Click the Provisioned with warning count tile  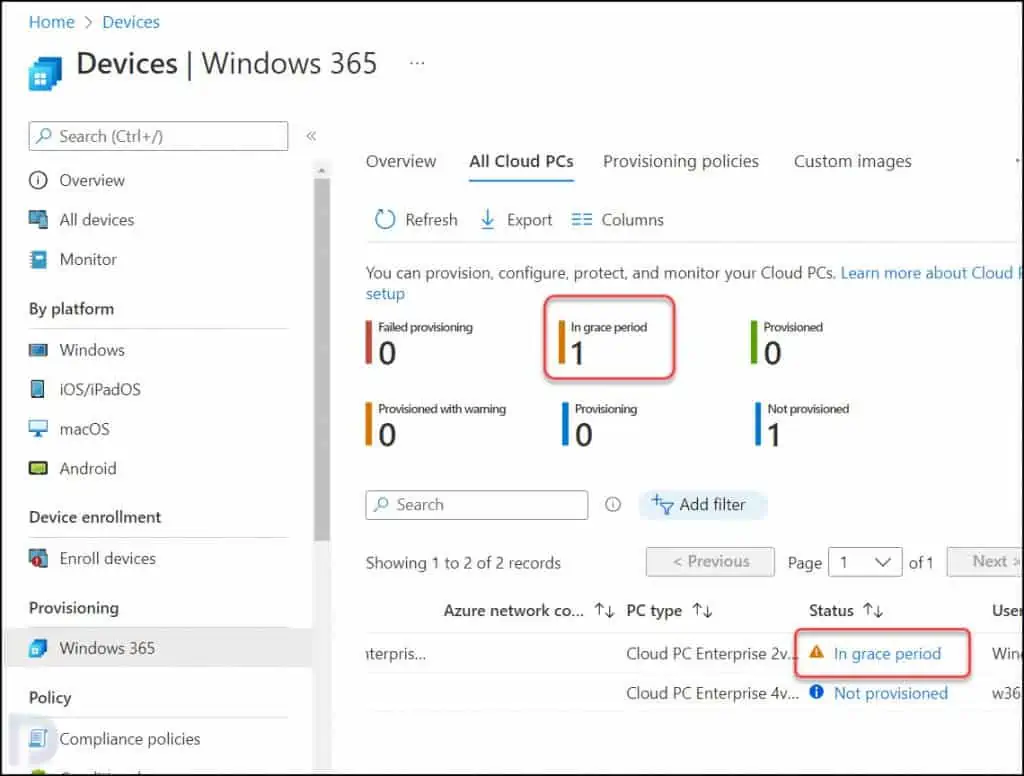[x=436, y=425]
